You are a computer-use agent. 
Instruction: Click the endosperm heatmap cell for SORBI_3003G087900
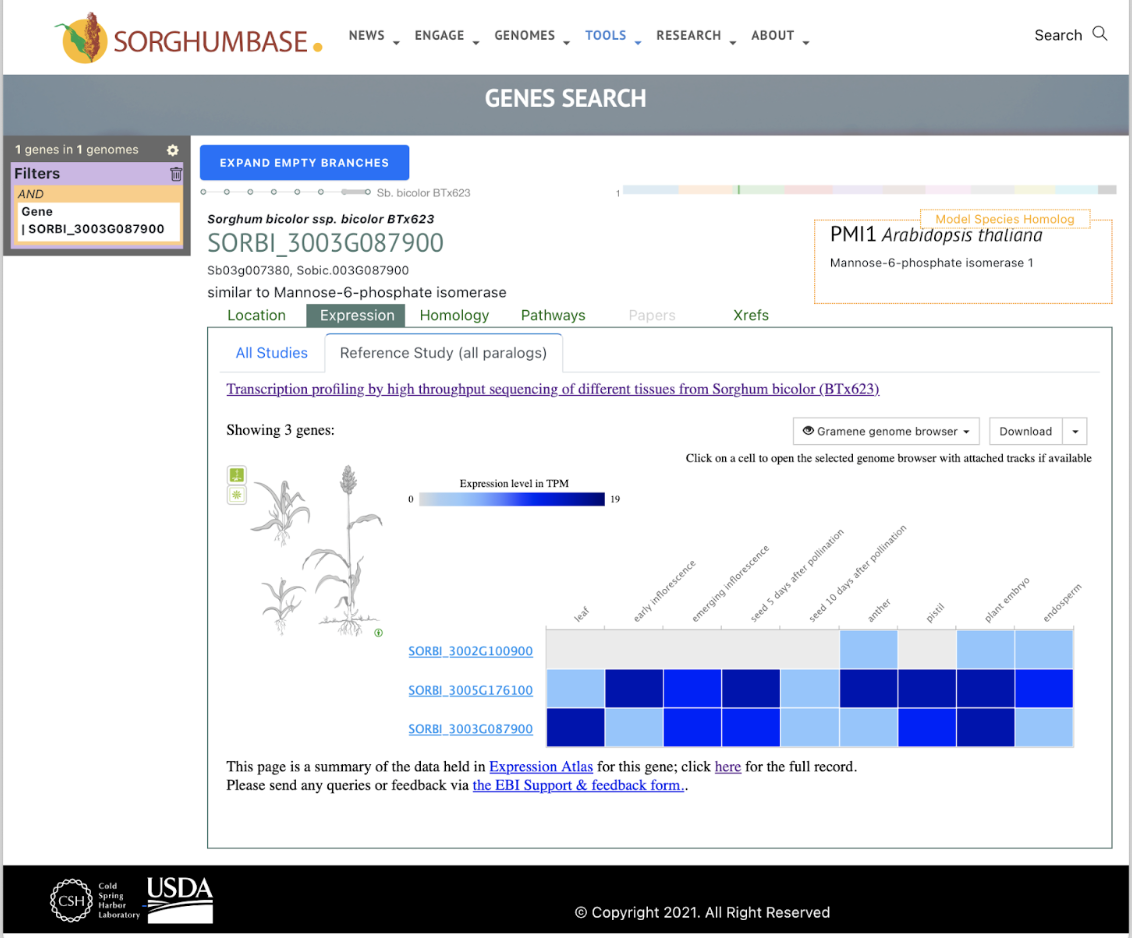[x=1043, y=728]
